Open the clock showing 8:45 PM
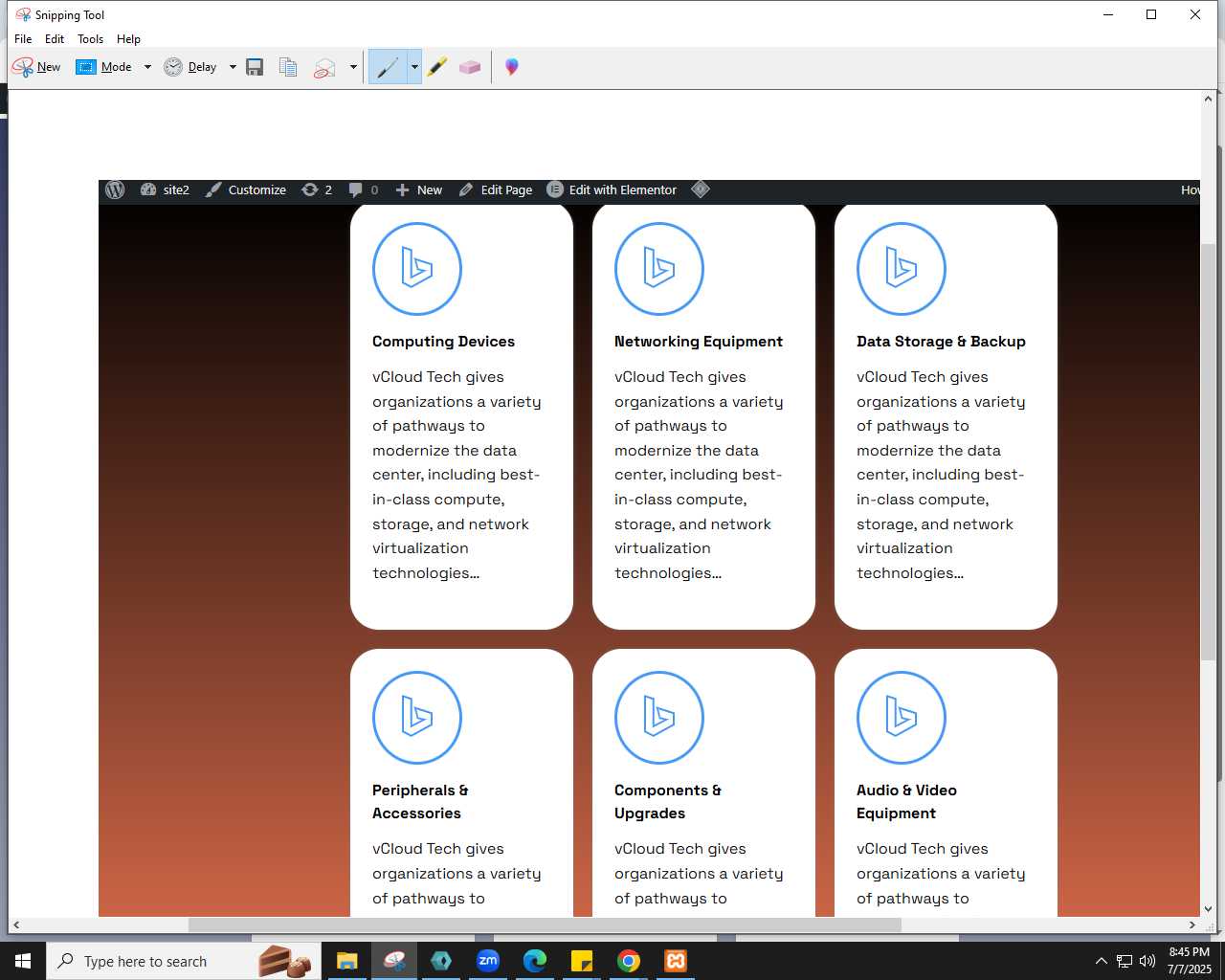1225x980 pixels. (1189, 961)
